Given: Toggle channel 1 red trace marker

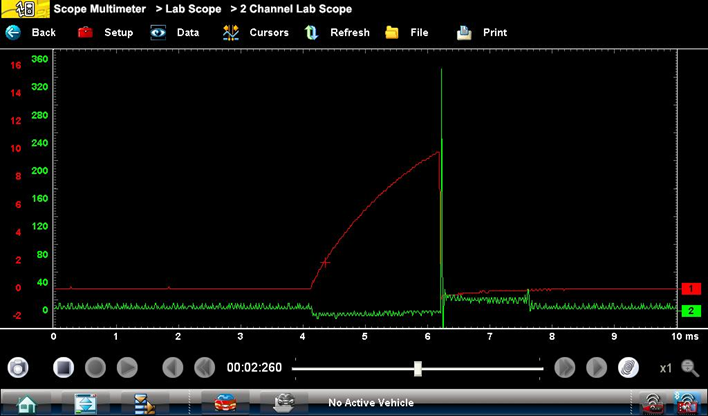Looking at the screenshot, I should pos(690,288).
